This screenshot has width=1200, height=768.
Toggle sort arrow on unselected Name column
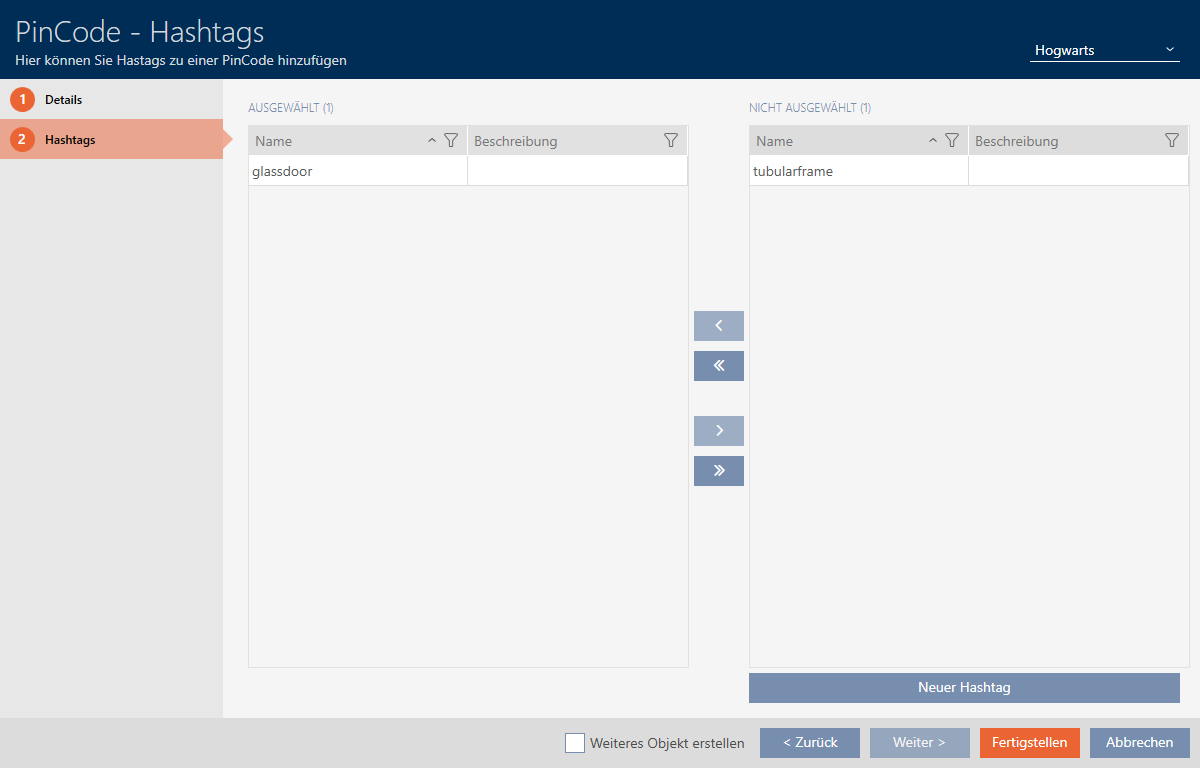pyautogui.click(x=933, y=141)
